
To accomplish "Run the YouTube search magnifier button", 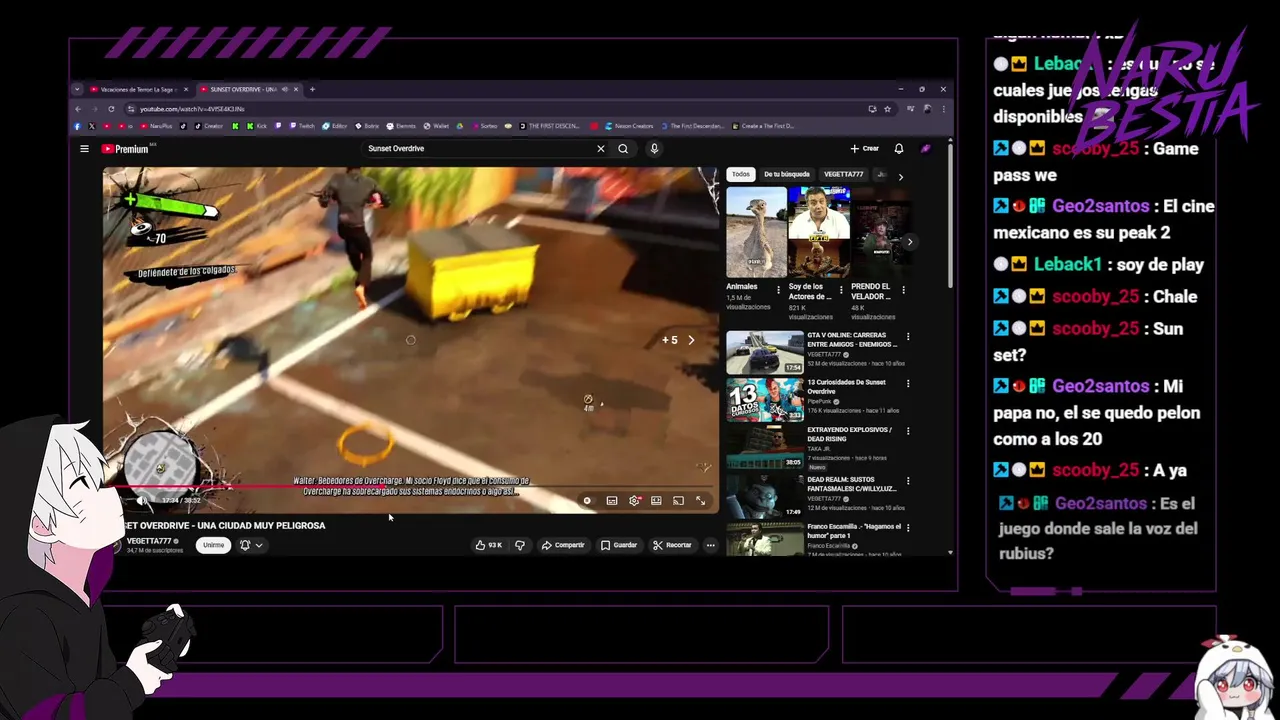I will (x=623, y=149).
